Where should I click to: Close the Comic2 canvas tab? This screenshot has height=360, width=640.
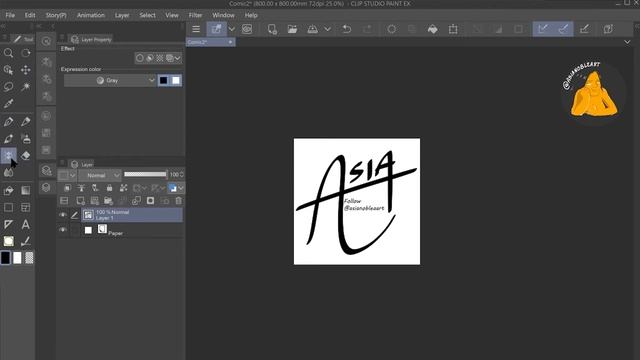(231, 42)
